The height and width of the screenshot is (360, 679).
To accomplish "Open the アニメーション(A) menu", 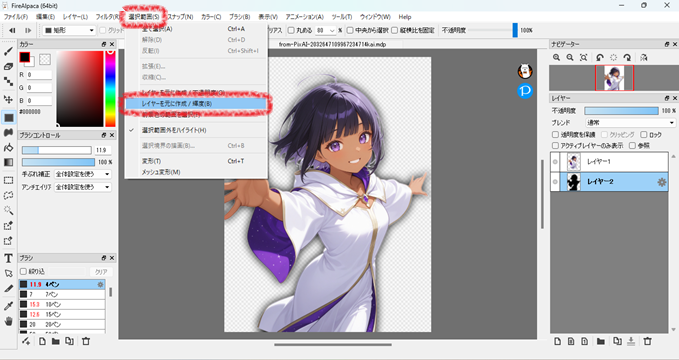I will click(x=304, y=17).
